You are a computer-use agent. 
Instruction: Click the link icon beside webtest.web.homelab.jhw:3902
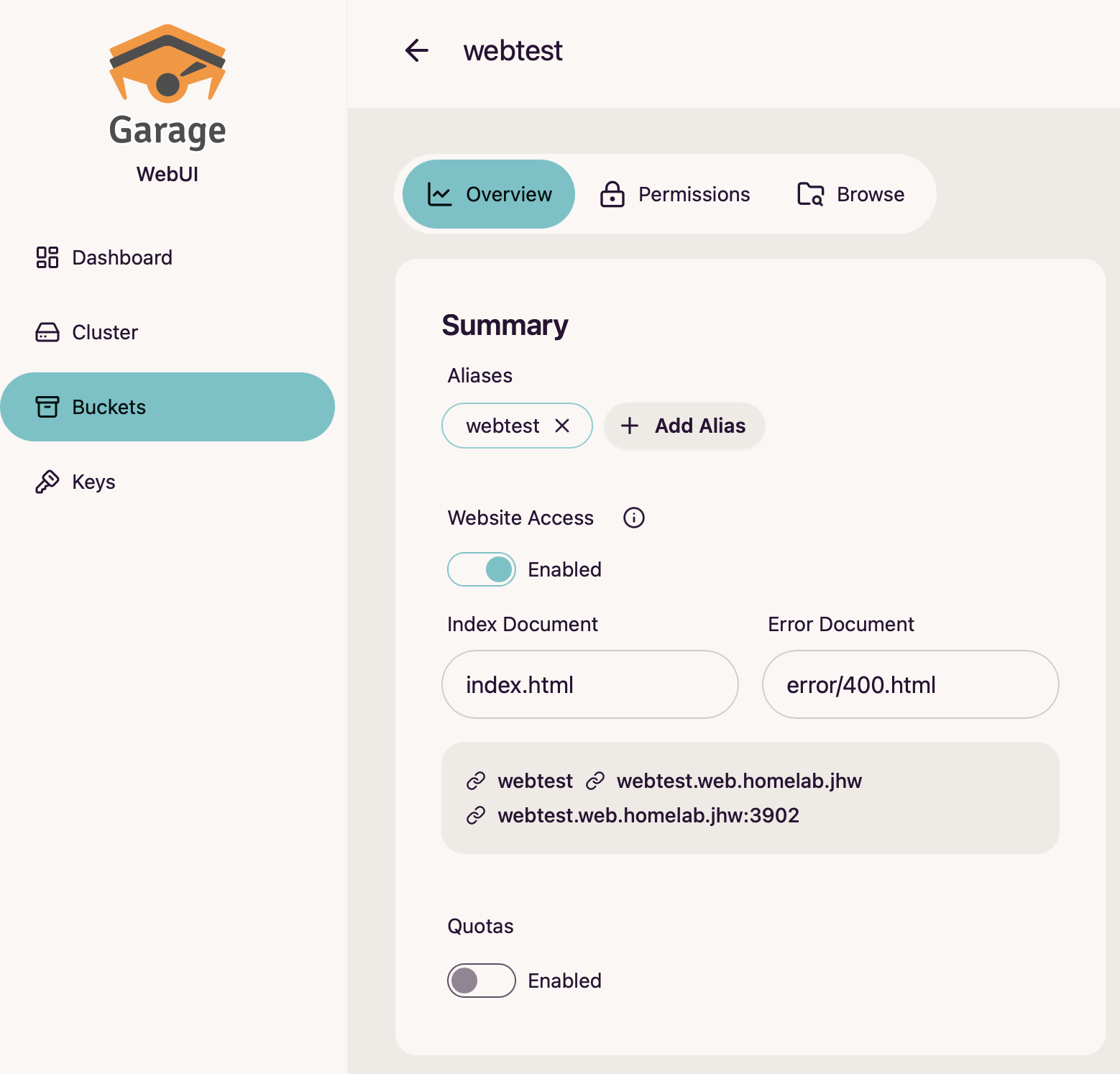(475, 815)
